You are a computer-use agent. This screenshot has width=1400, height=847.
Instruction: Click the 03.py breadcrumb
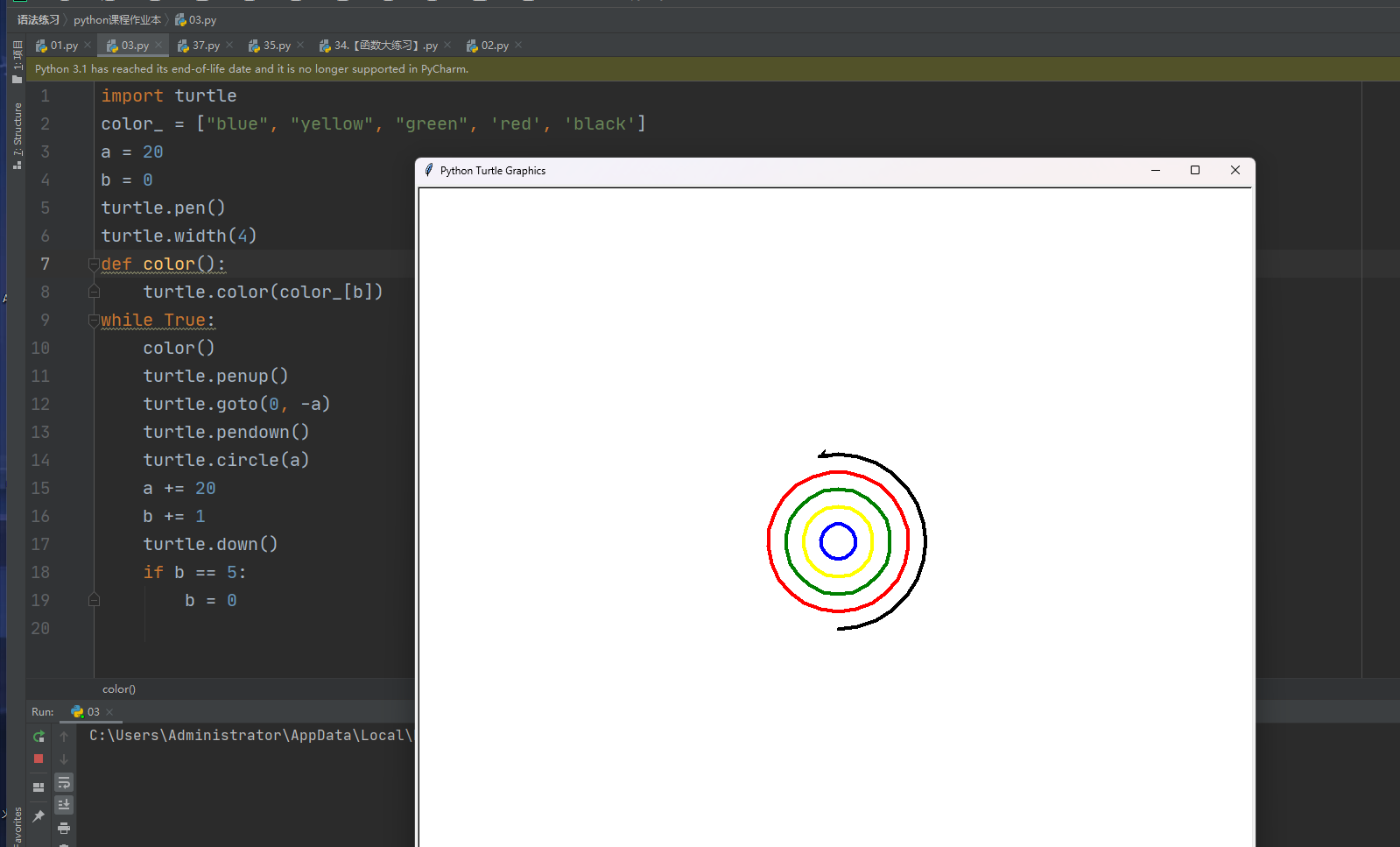click(x=195, y=19)
